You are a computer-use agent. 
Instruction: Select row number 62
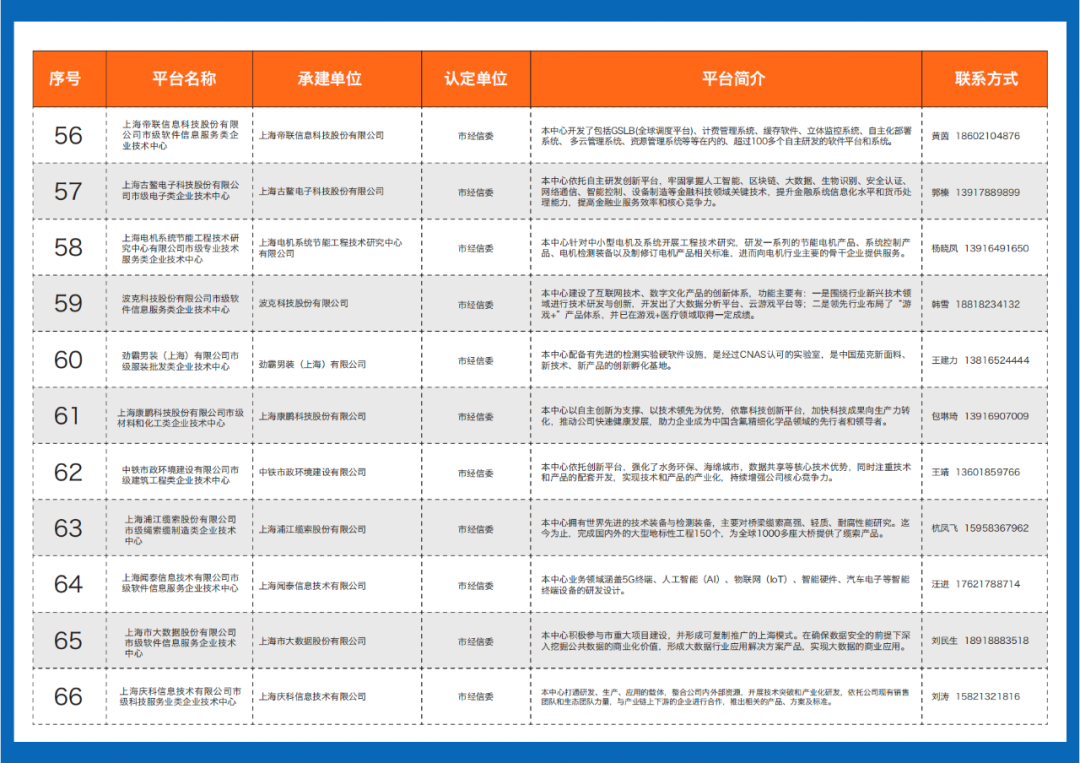pos(68,472)
